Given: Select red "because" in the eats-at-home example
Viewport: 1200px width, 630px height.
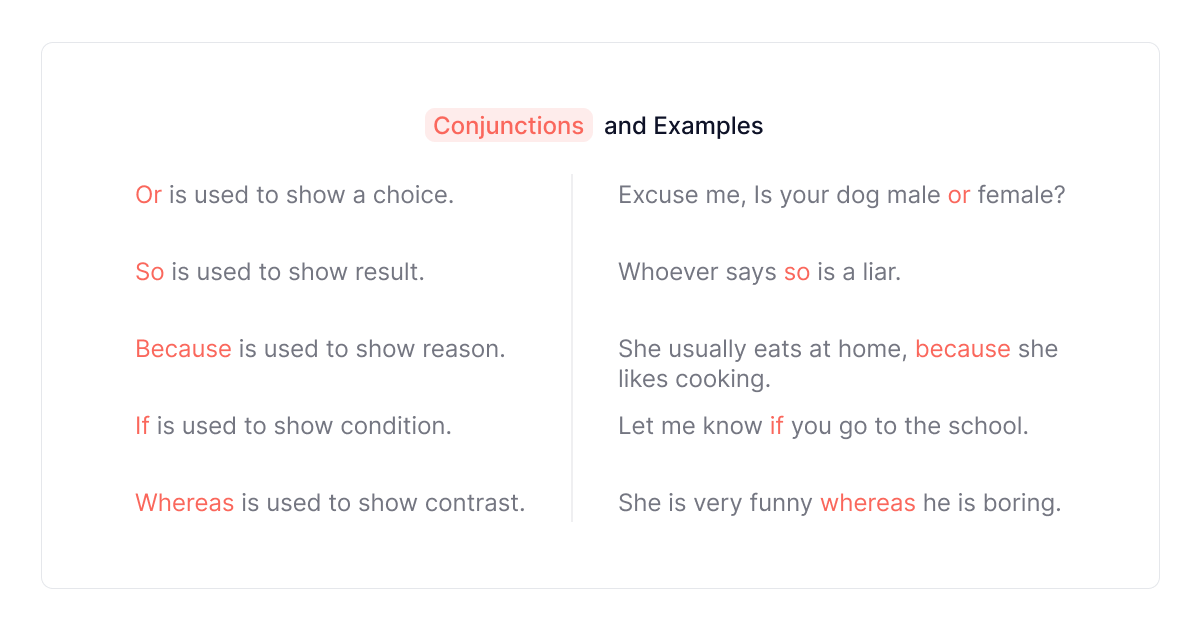Looking at the screenshot, I should 962,349.
